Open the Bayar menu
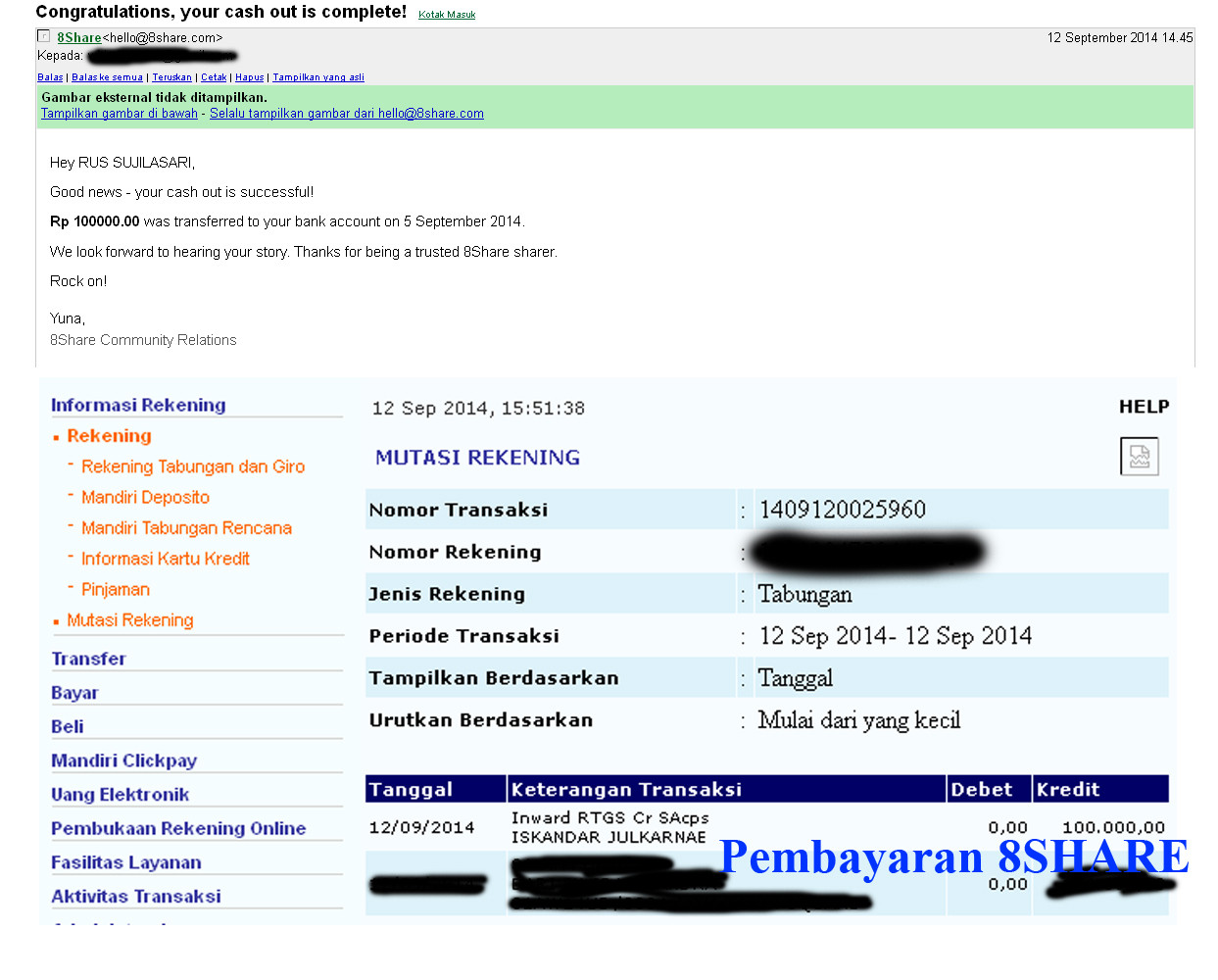 click(74, 693)
